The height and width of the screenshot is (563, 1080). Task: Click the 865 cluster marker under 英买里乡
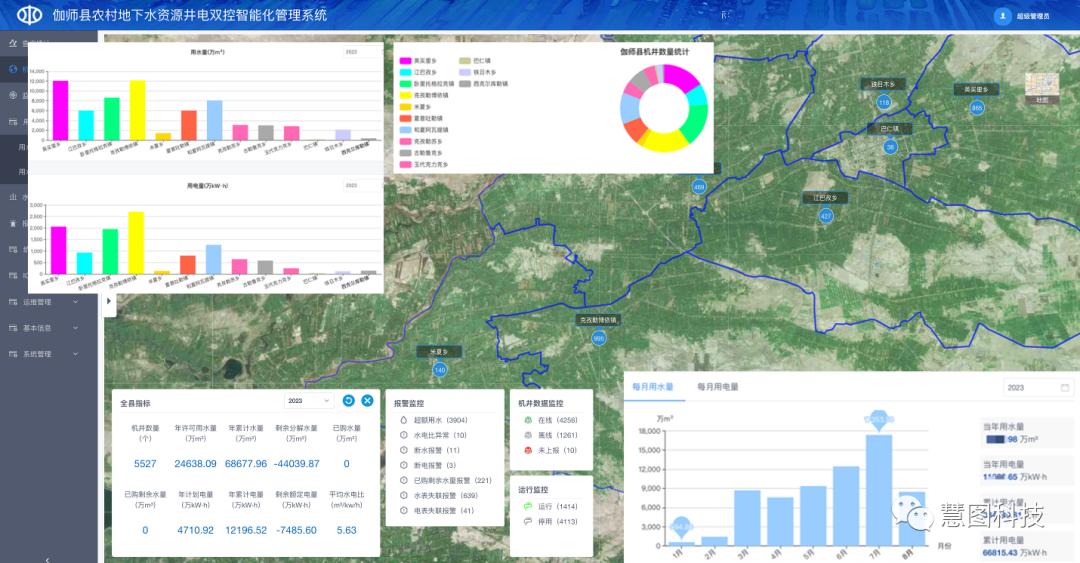(x=977, y=108)
